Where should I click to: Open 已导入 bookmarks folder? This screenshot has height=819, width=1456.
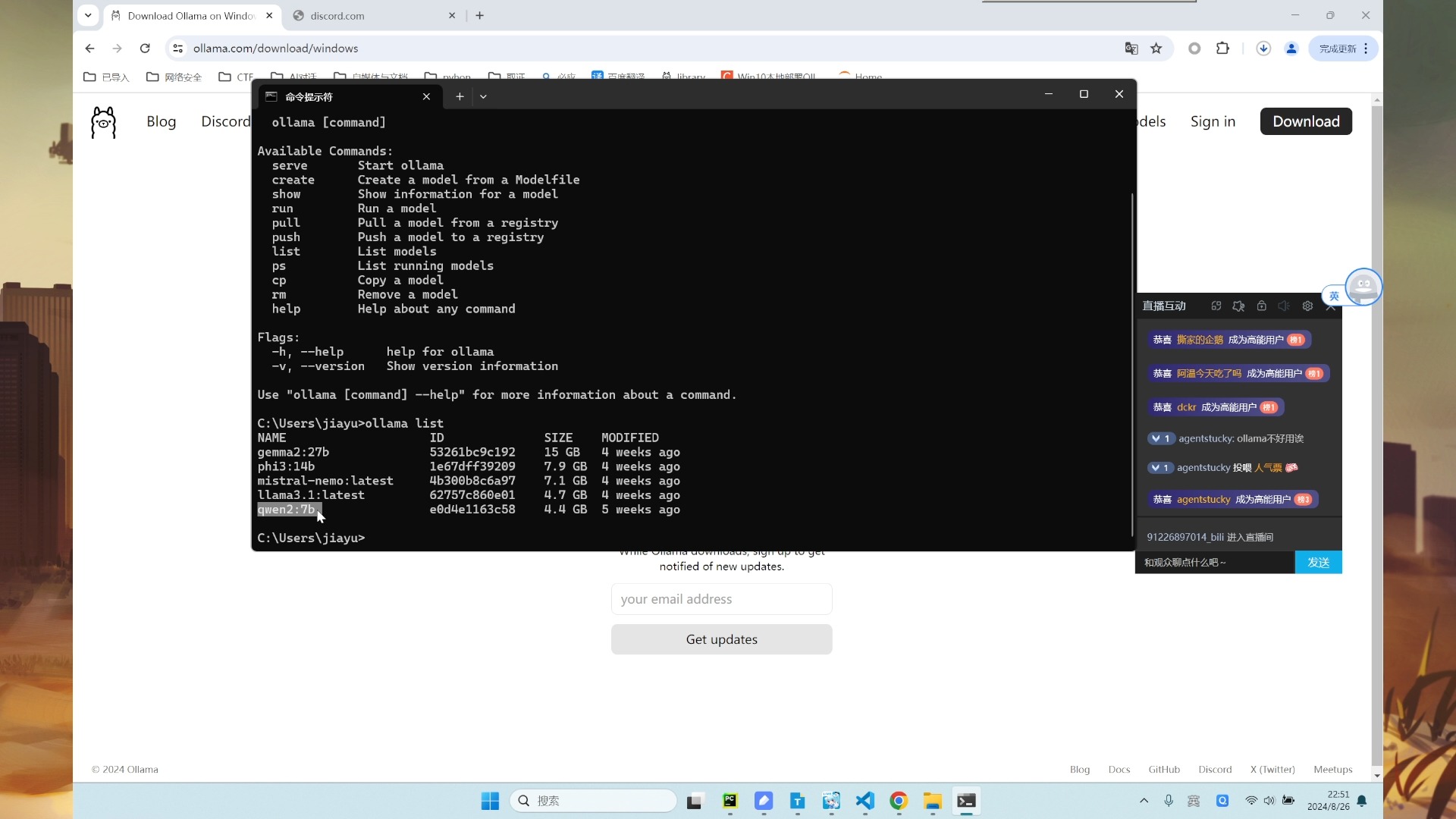coord(106,77)
